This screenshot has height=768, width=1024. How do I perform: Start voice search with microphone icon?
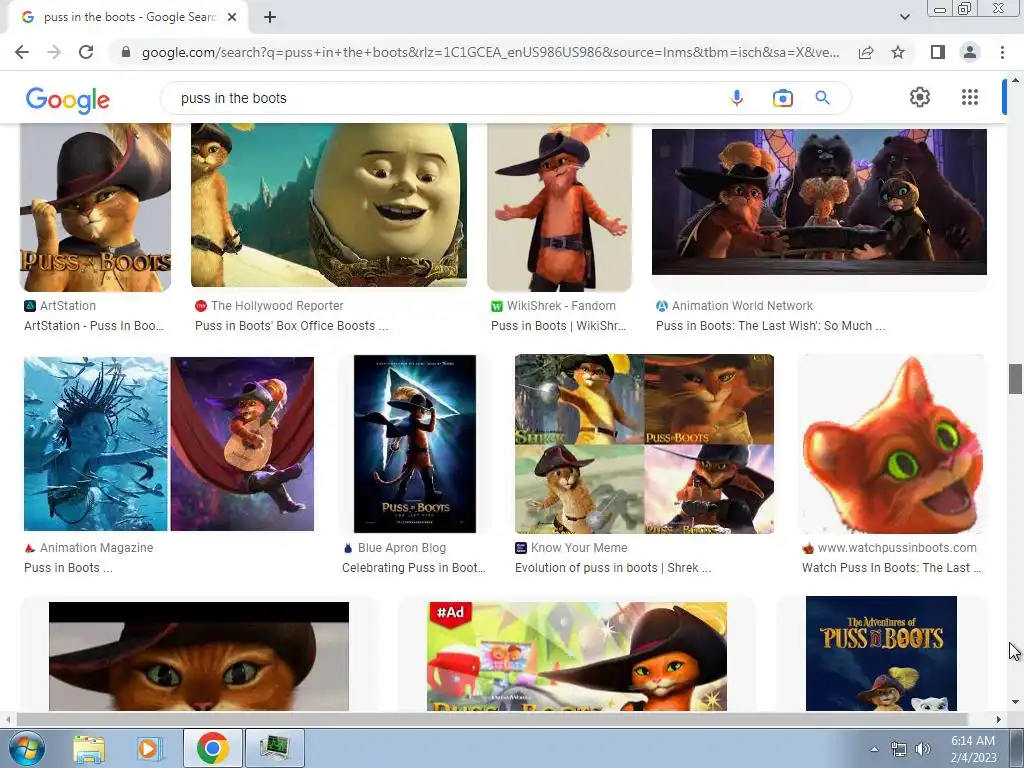(737, 98)
